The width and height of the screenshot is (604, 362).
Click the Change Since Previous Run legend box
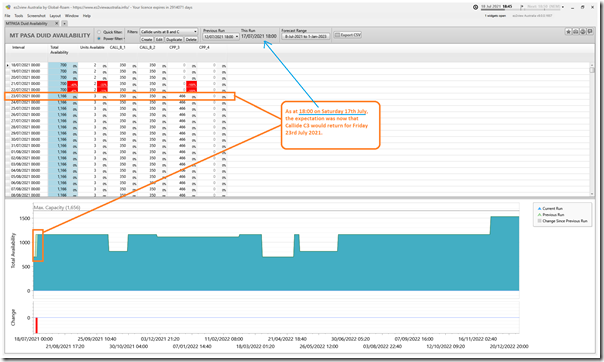[539, 221]
